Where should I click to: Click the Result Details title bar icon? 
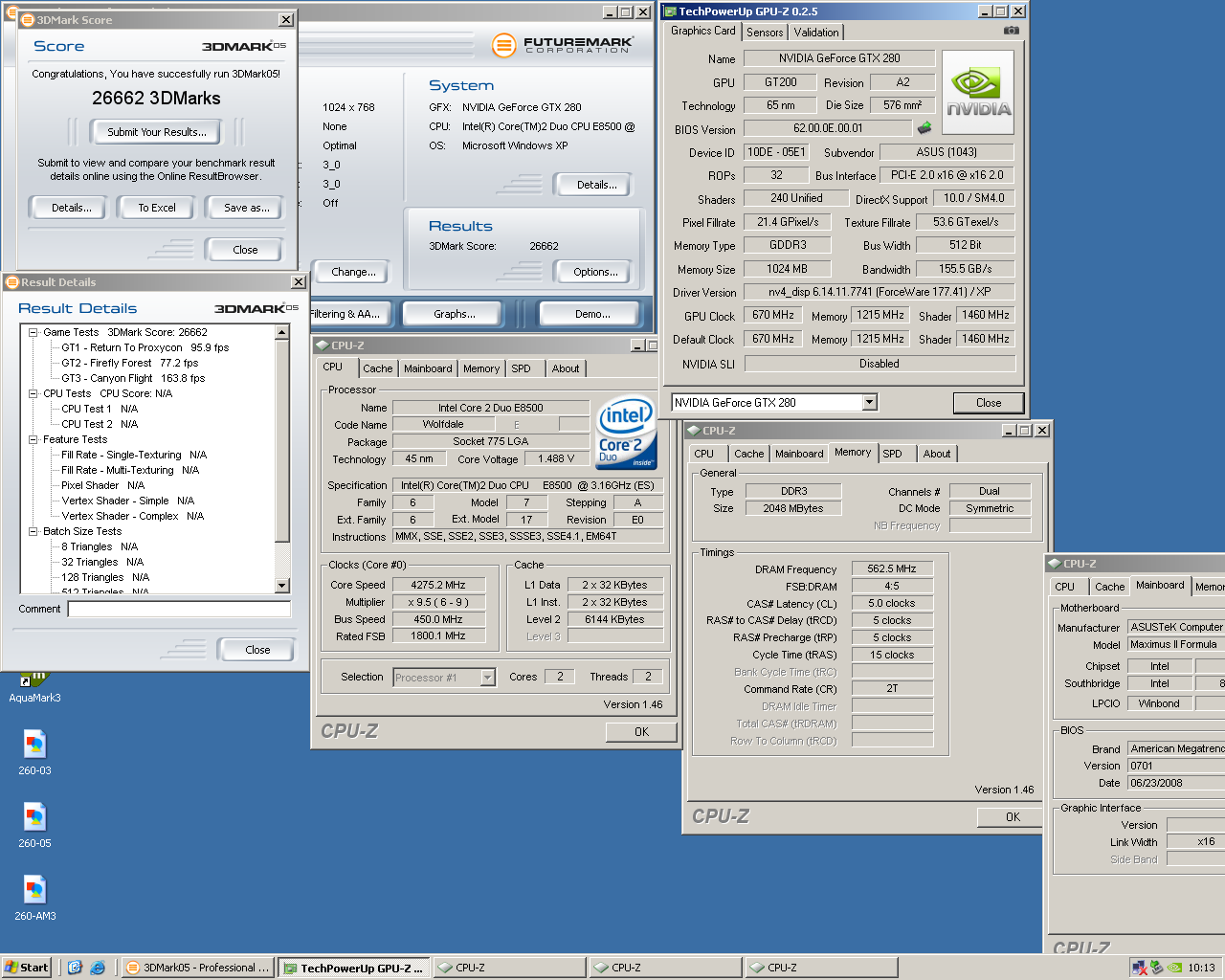(x=12, y=282)
